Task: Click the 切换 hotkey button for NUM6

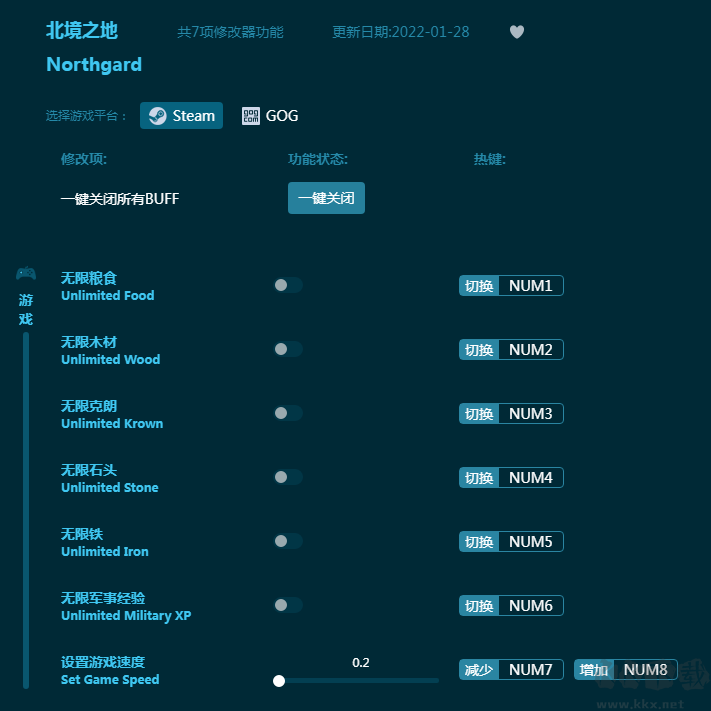Action: tap(479, 605)
